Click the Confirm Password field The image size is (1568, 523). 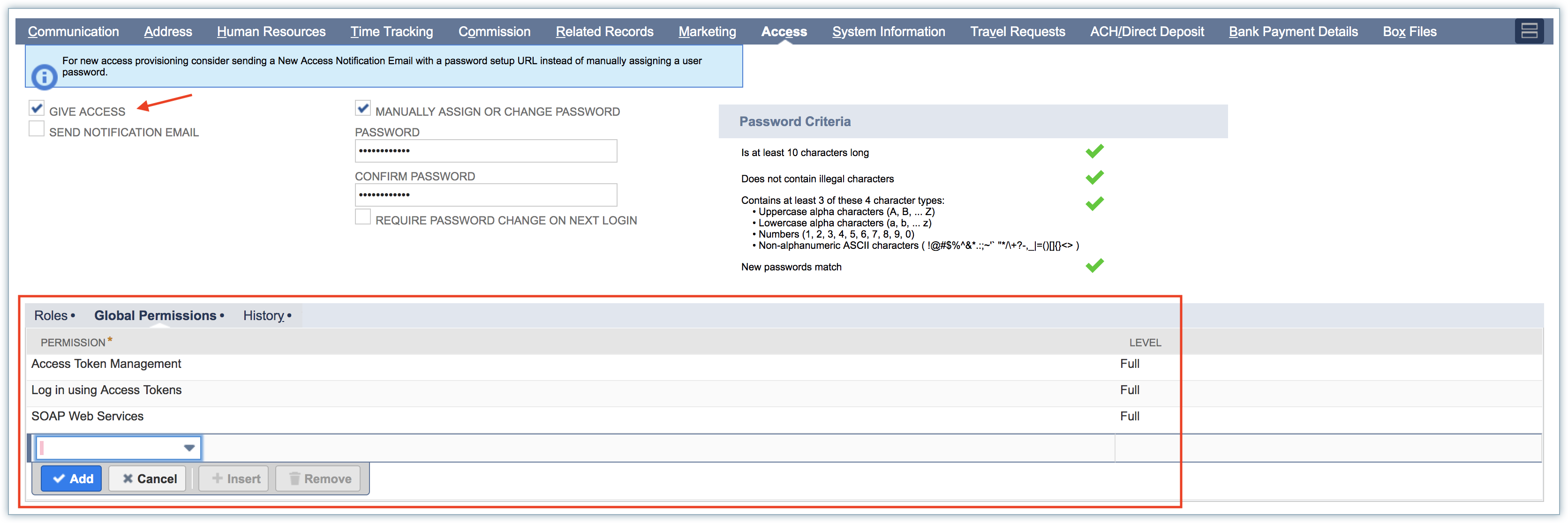click(486, 194)
